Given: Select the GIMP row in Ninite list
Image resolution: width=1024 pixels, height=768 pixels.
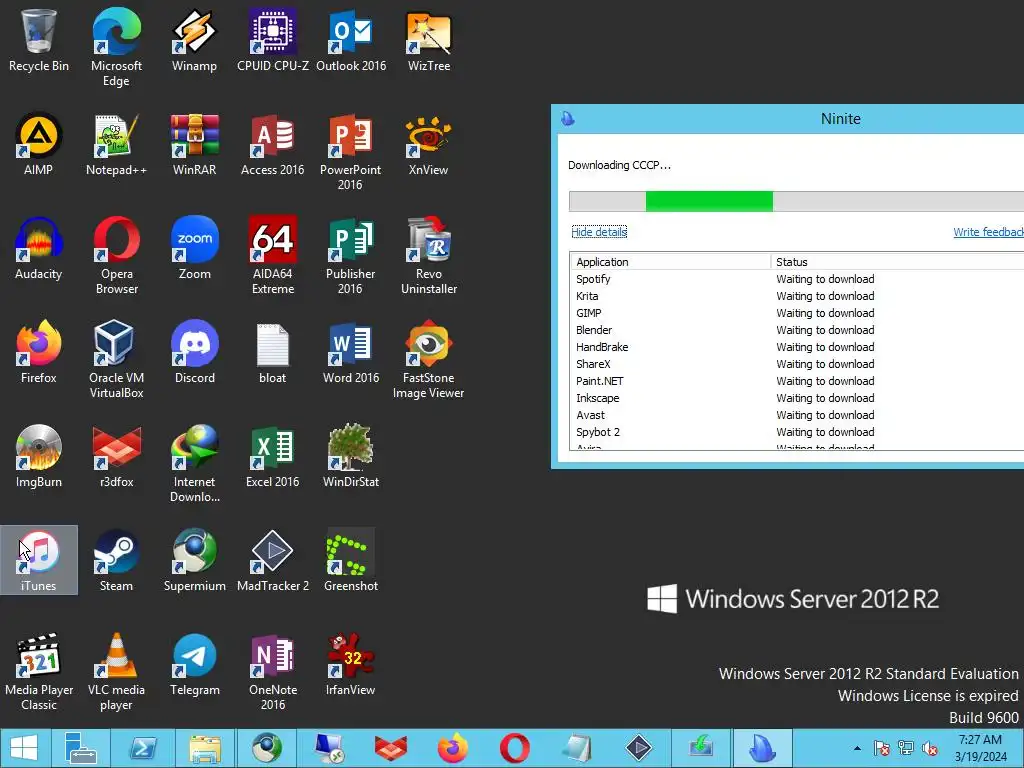Looking at the screenshot, I should tap(797, 313).
